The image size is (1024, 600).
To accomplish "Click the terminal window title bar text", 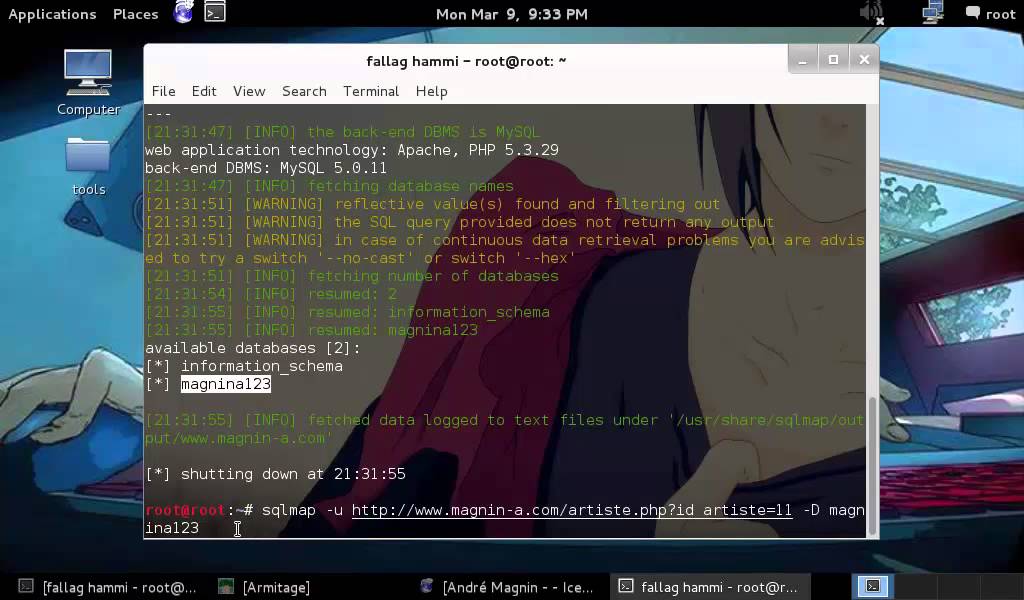I will [x=466, y=61].
